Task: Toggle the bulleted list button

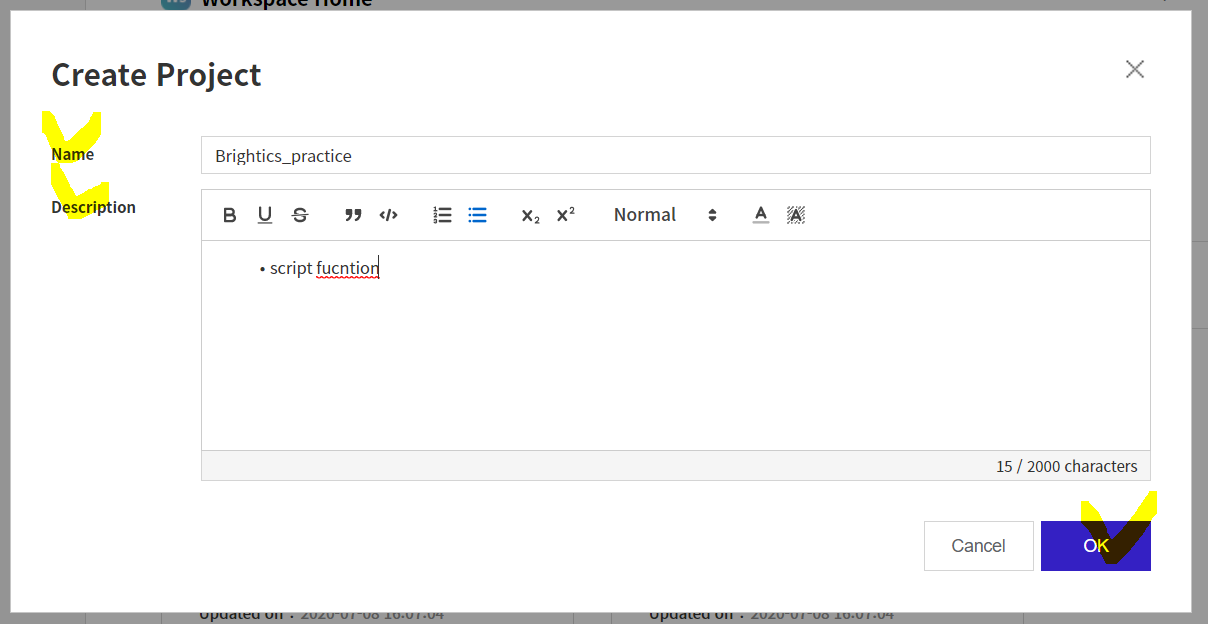Action: pos(478,215)
